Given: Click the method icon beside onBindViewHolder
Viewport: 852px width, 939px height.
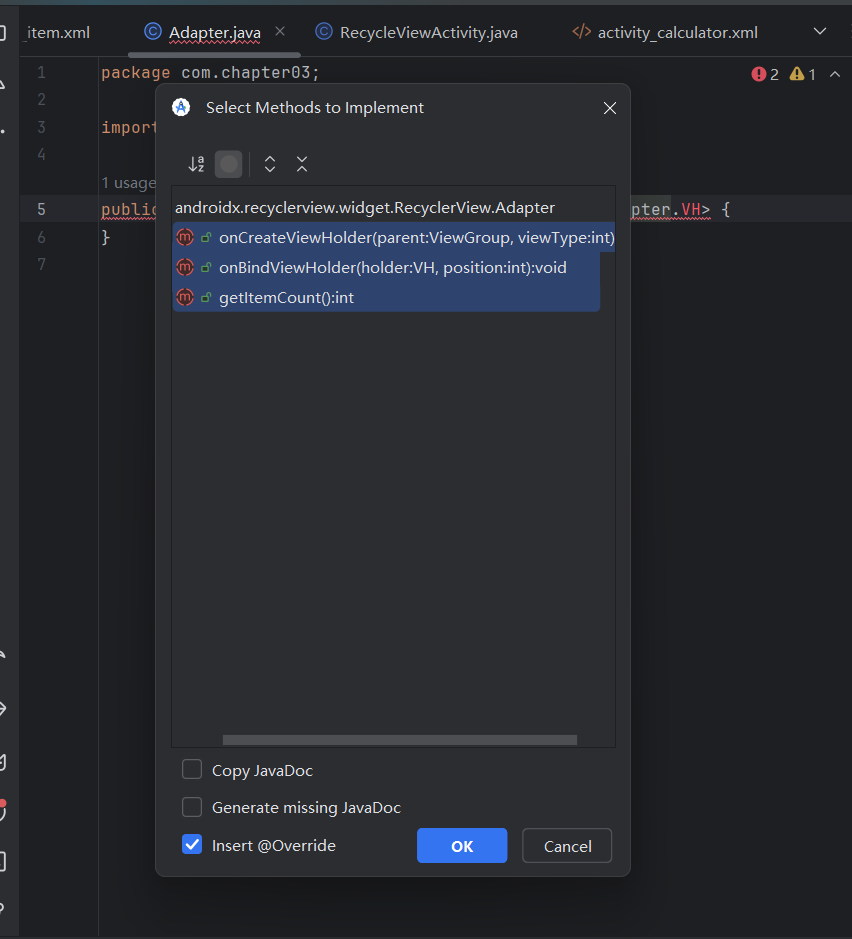Looking at the screenshot, I should 185,267.
